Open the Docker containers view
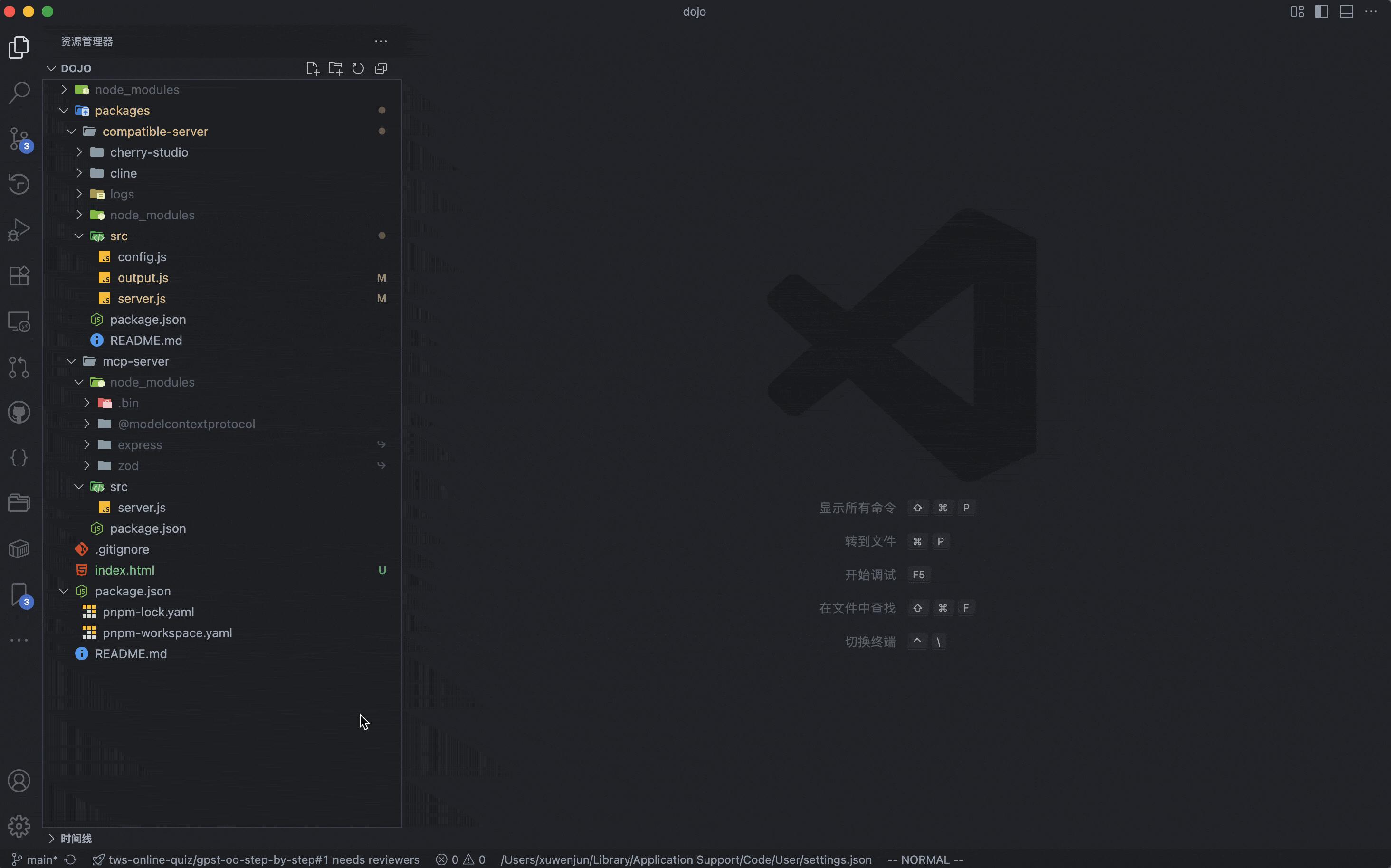1391x868 pixels. point(19,548)
